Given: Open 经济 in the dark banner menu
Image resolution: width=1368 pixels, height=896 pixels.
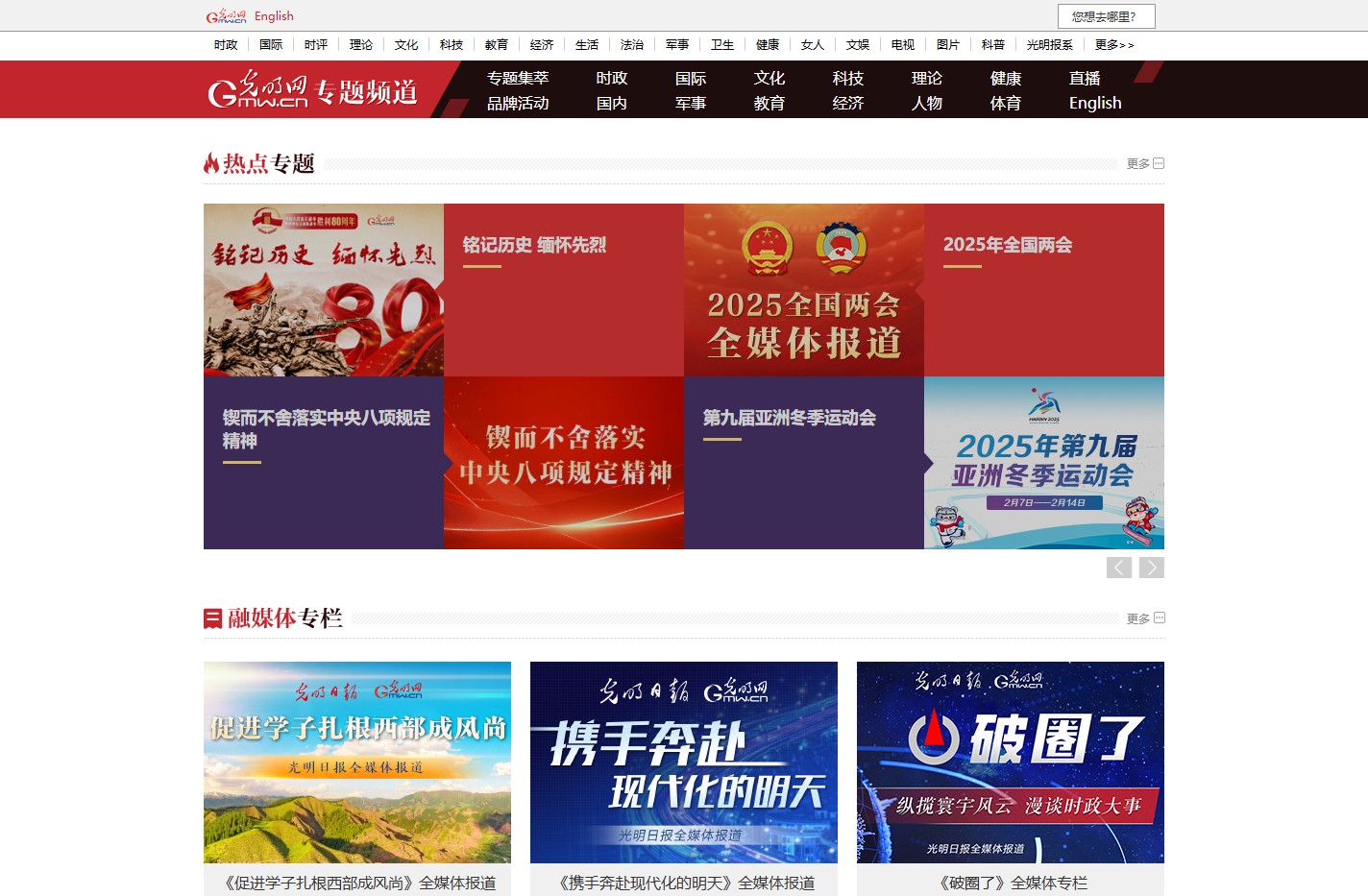Looking at the screenshot, I should (x=848, y=103).
